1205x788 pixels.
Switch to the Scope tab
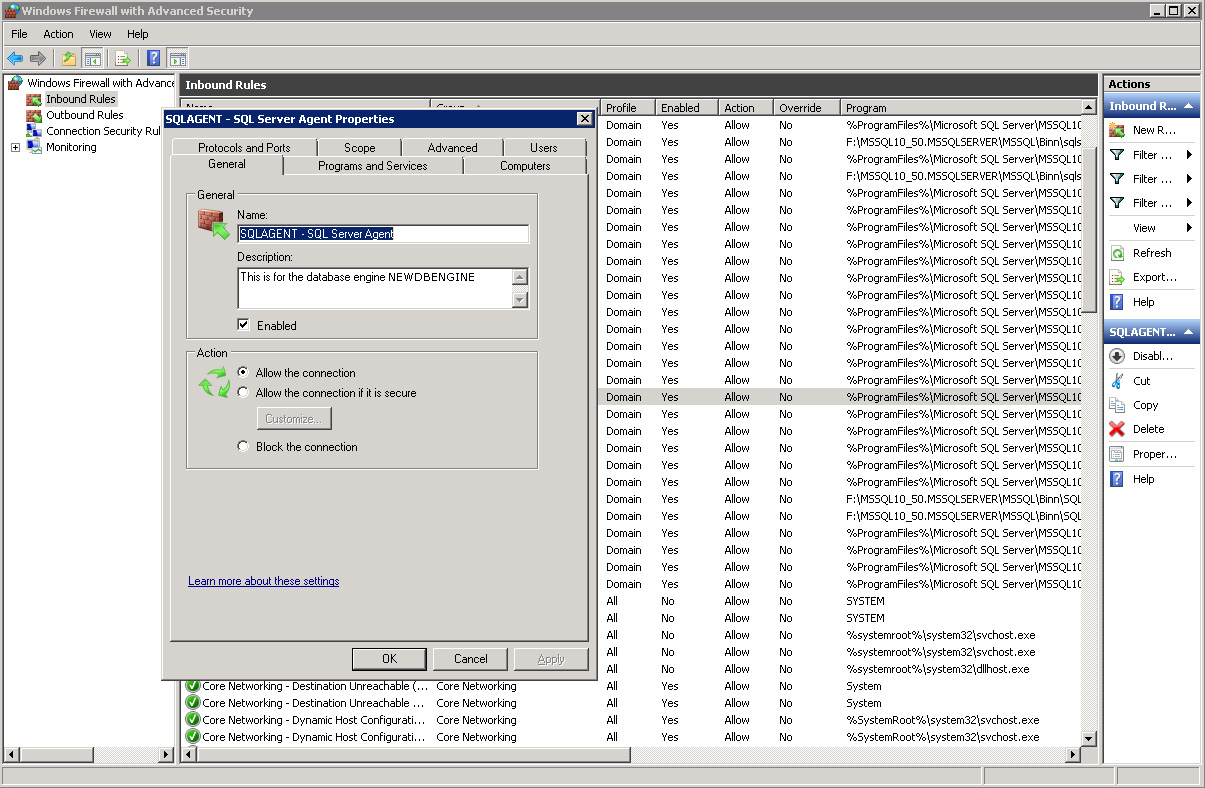[x=360, y=147]
